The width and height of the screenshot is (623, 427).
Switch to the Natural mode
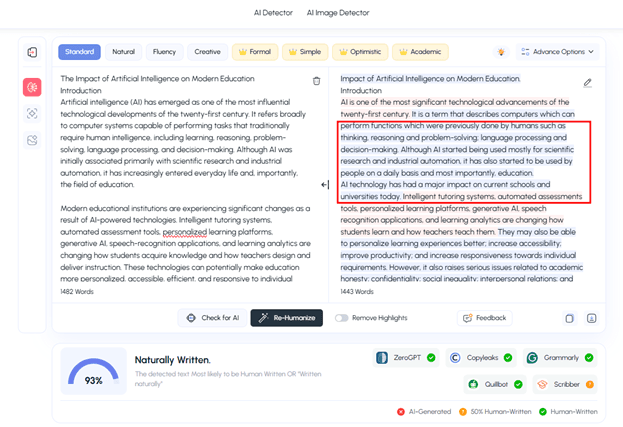click(x=124, y=52)
